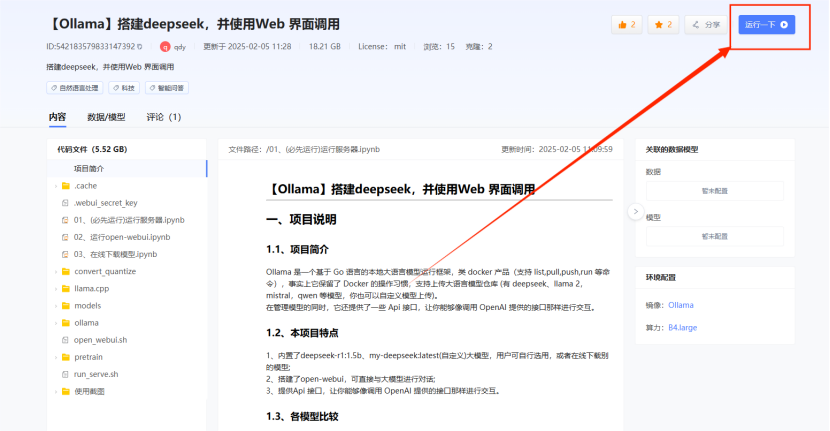Expand the ollama folder chevron
This screenshot has height=431, width=830.
[56, 323]
